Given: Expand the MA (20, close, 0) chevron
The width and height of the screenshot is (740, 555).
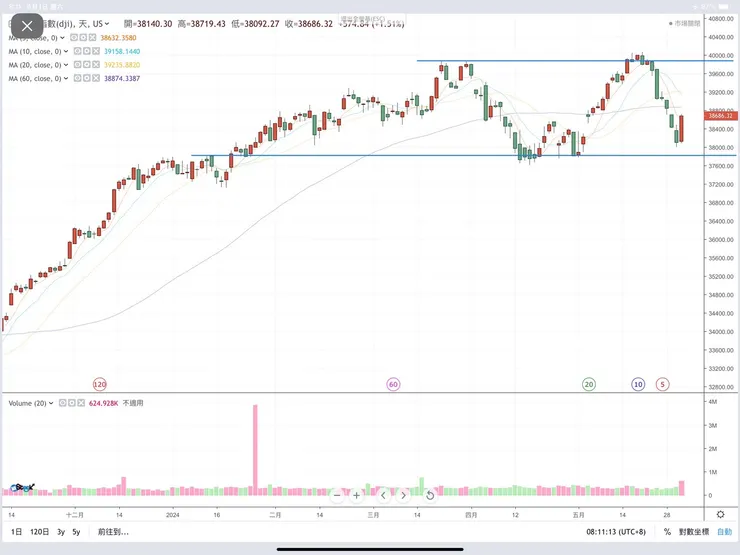Looking at the screenshot, I should click(66, 65).
